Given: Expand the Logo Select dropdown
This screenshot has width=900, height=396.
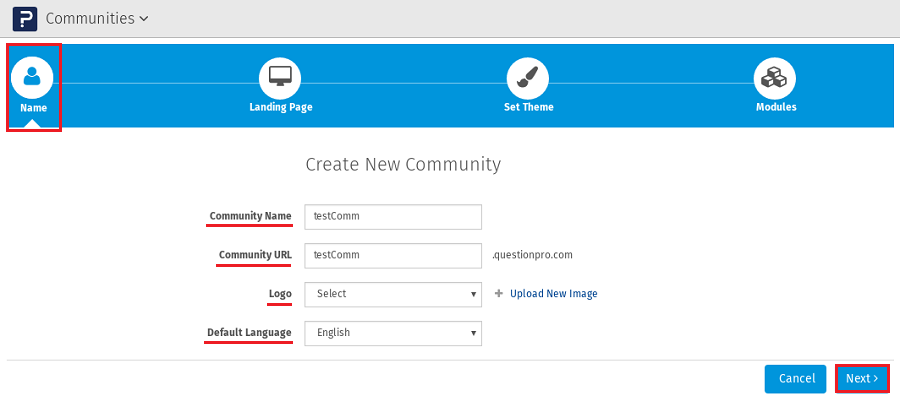Looking at the screenshot, I should 393,294.
